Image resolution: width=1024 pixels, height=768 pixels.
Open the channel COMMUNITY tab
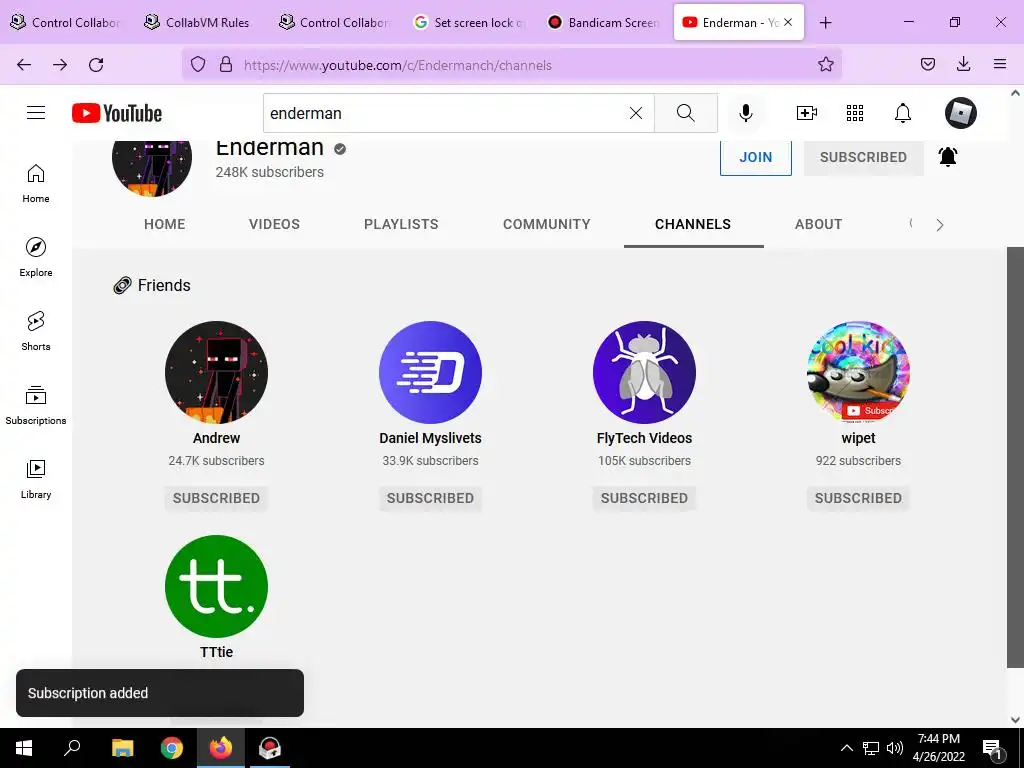547,224
